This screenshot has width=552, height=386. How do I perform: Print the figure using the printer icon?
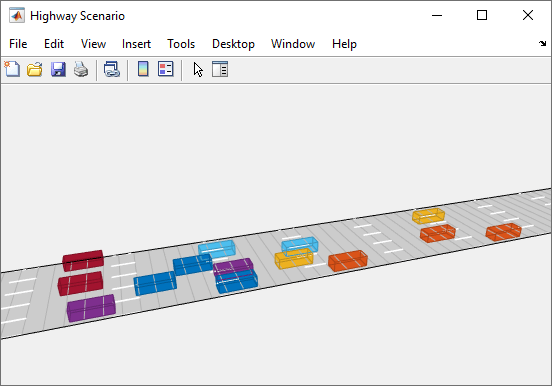click(x=81, y=69)
